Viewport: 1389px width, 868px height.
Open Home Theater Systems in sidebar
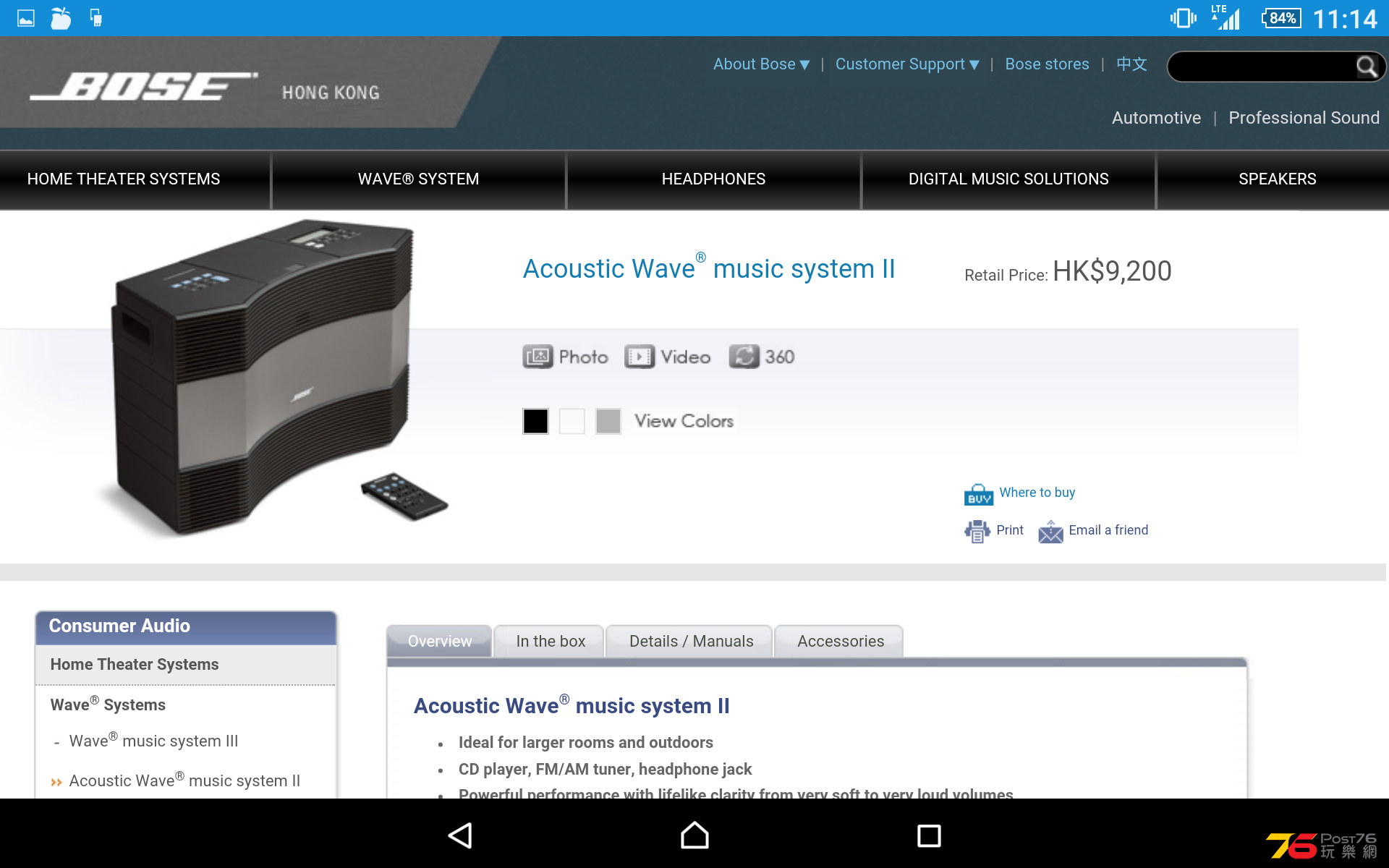[x=135, y=665]
